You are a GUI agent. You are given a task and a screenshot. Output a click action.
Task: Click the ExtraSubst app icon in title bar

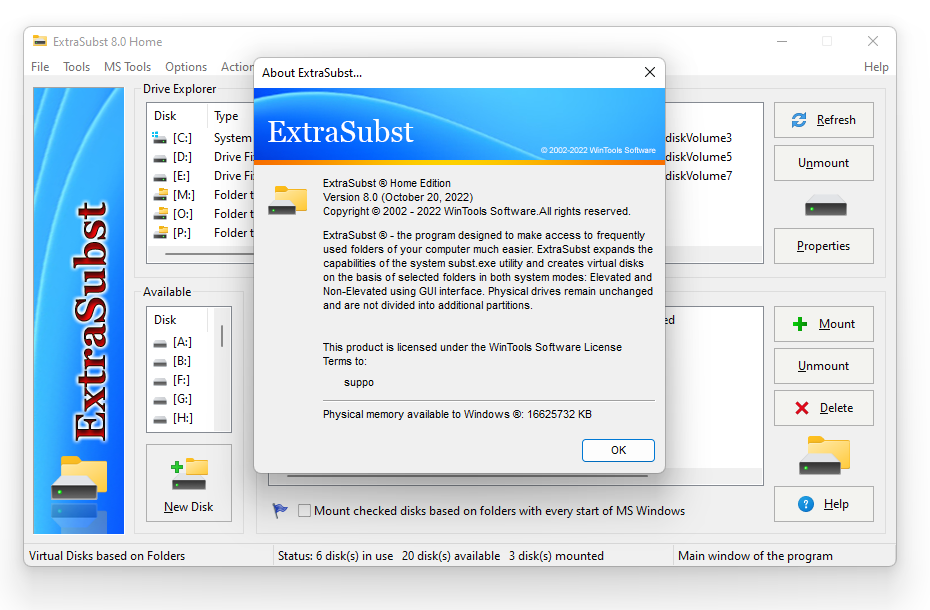(40, 41)
